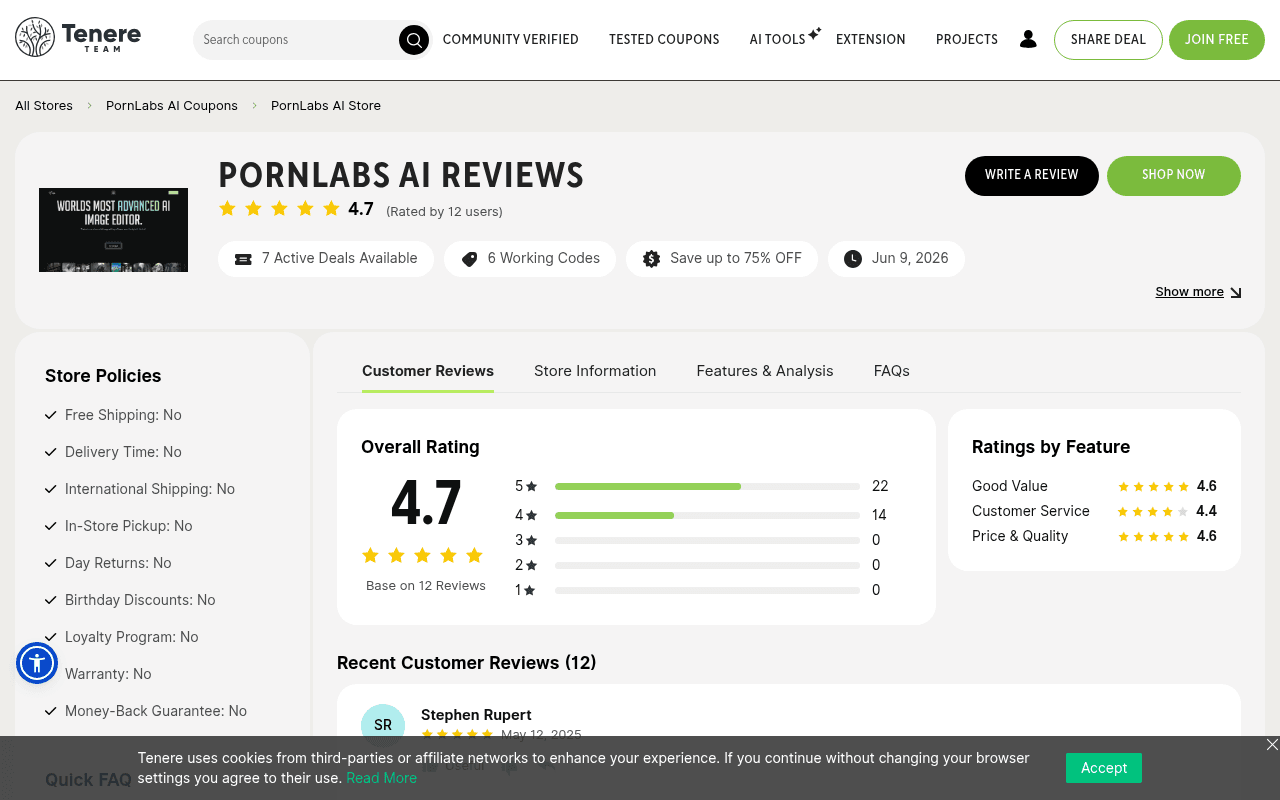Open the accessibility widget icon
Image resolution: width=1280 pixels, height=800 pixels.
(37, 663)
